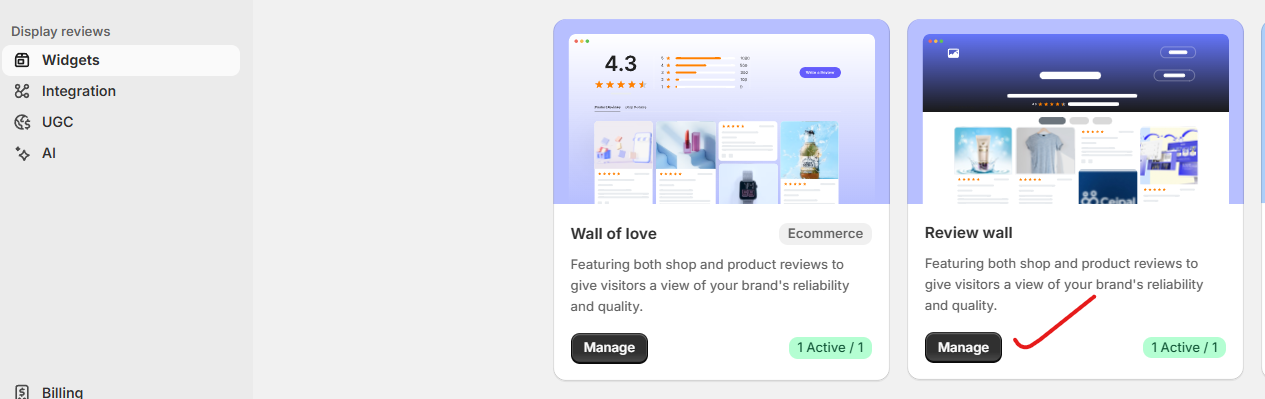Viewport: 1265px width, 399px height.
Task: Manage the Review wall widget
Action: click(x=963, y=347)
